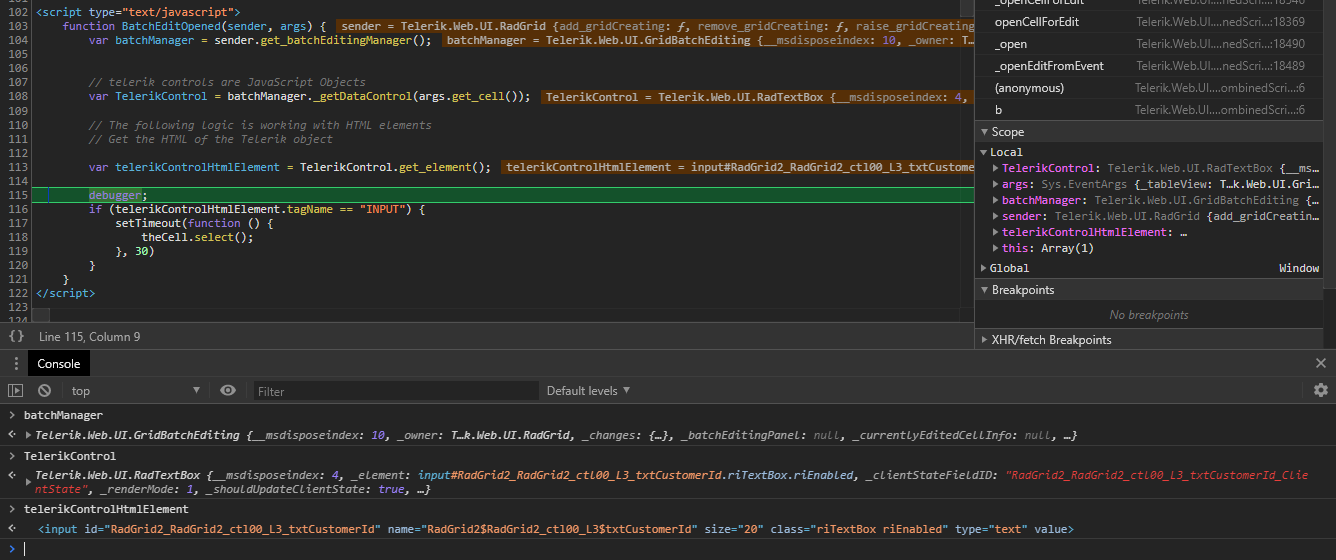The width and height of the screenshot is (1336, 560).
Task: Collapse the Breakpoints section
Action: [984, 290]
